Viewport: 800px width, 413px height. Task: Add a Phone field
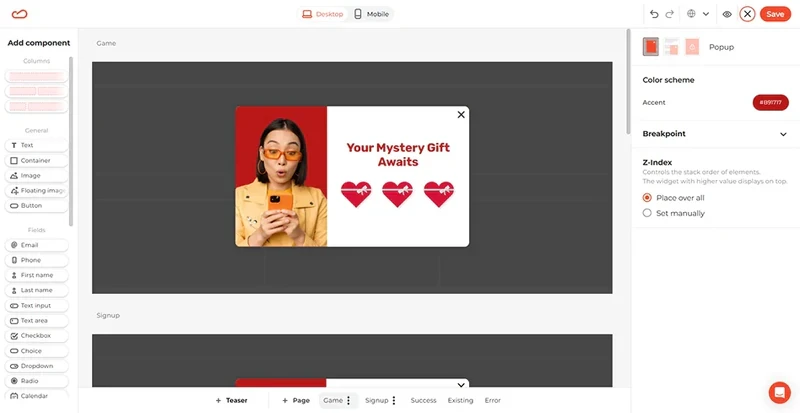tap(36, 260)
